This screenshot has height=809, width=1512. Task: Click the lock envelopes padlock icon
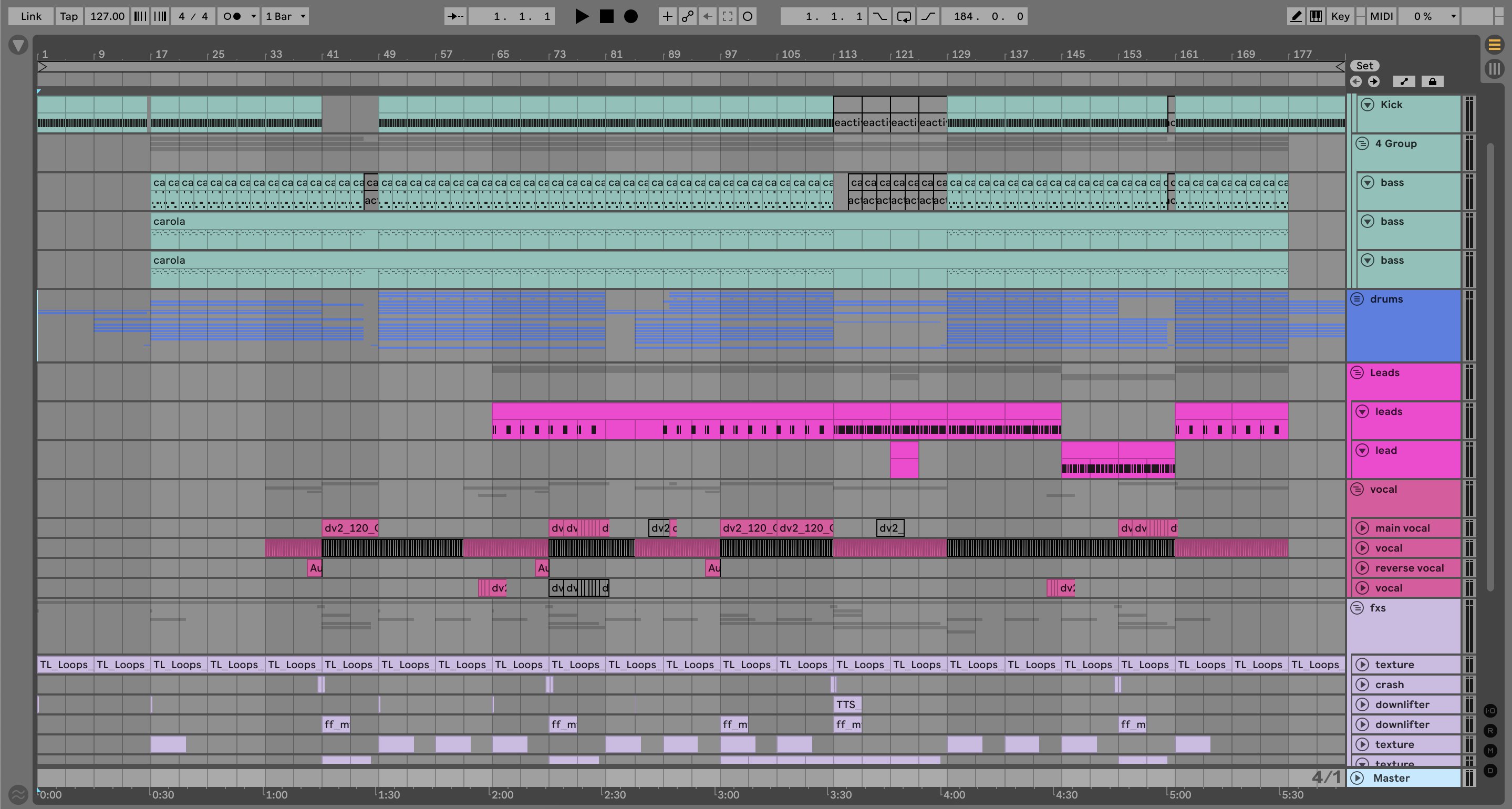pyautogui.click(x=1432, y=81)
